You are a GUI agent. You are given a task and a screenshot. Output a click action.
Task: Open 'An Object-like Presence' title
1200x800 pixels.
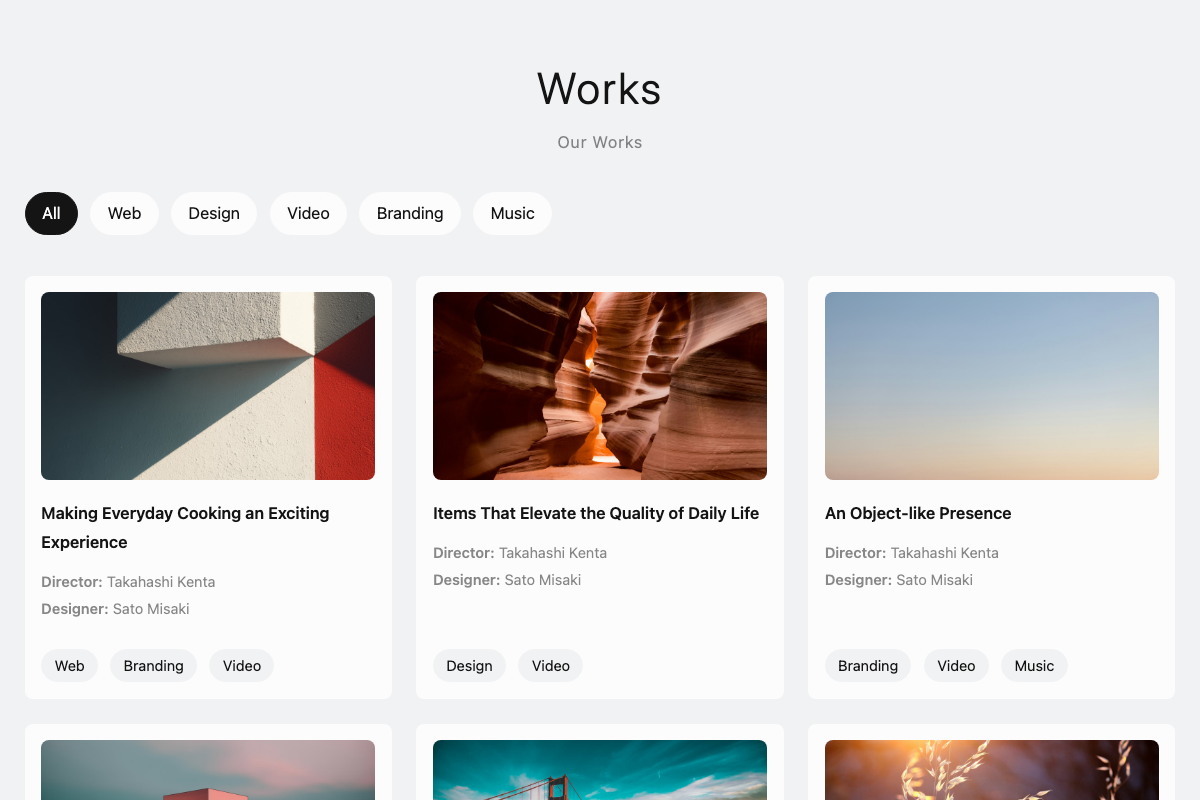(x=918, y=513)
